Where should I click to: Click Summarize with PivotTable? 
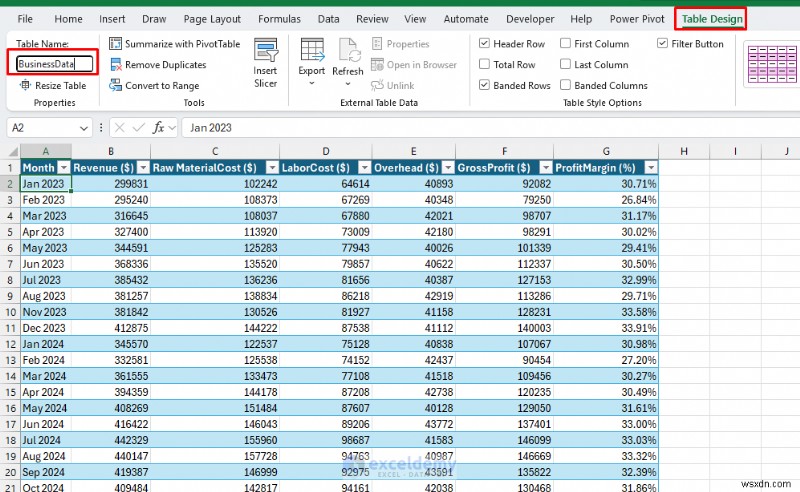[x=174, y=44]
